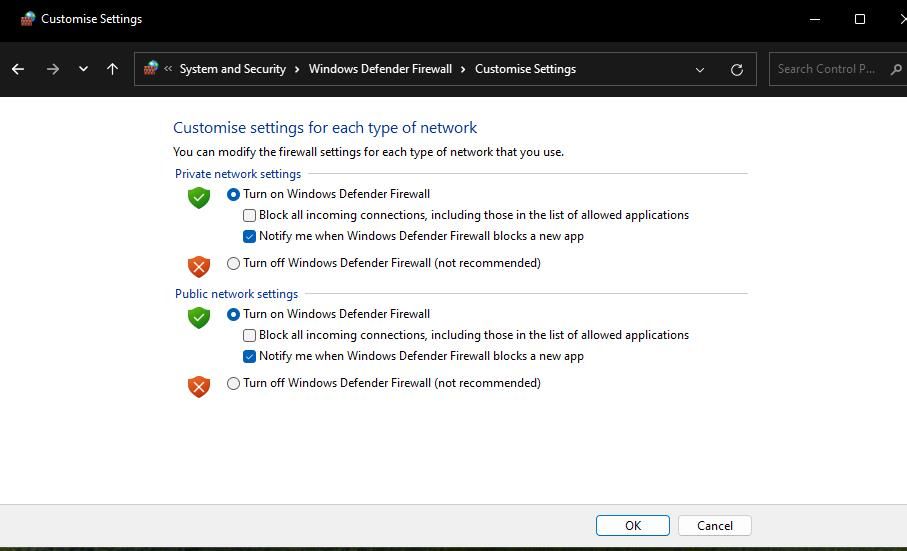Click the search magnifier icon
This screenshot has width=907, height=551.
coord(895,69)
